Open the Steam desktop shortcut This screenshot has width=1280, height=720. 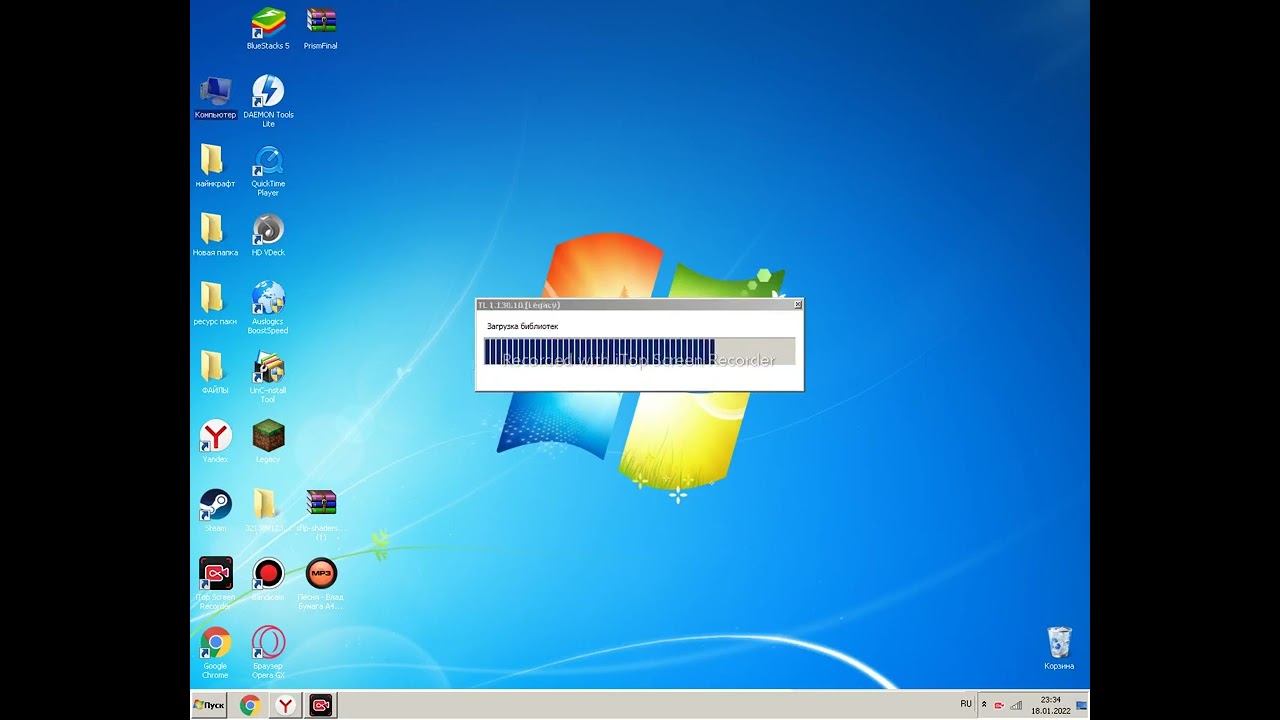tap(215, 511)
